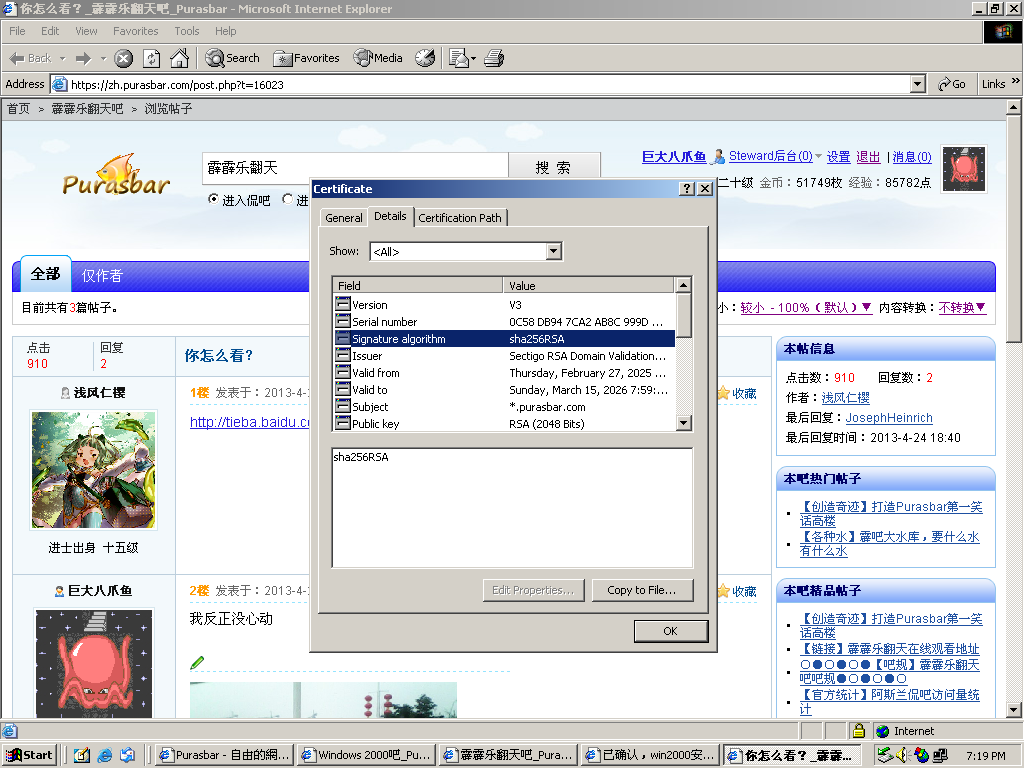Click the Show Desktop quick launch icon

82,755
